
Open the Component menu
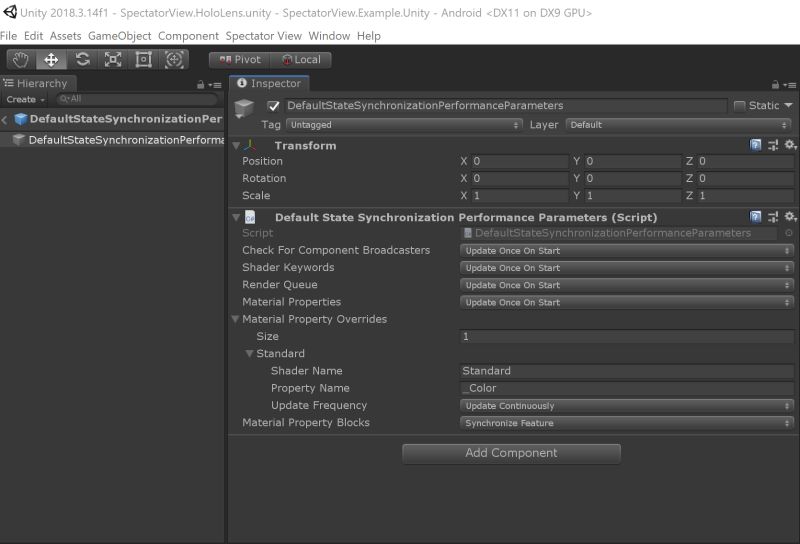point(188,36)
